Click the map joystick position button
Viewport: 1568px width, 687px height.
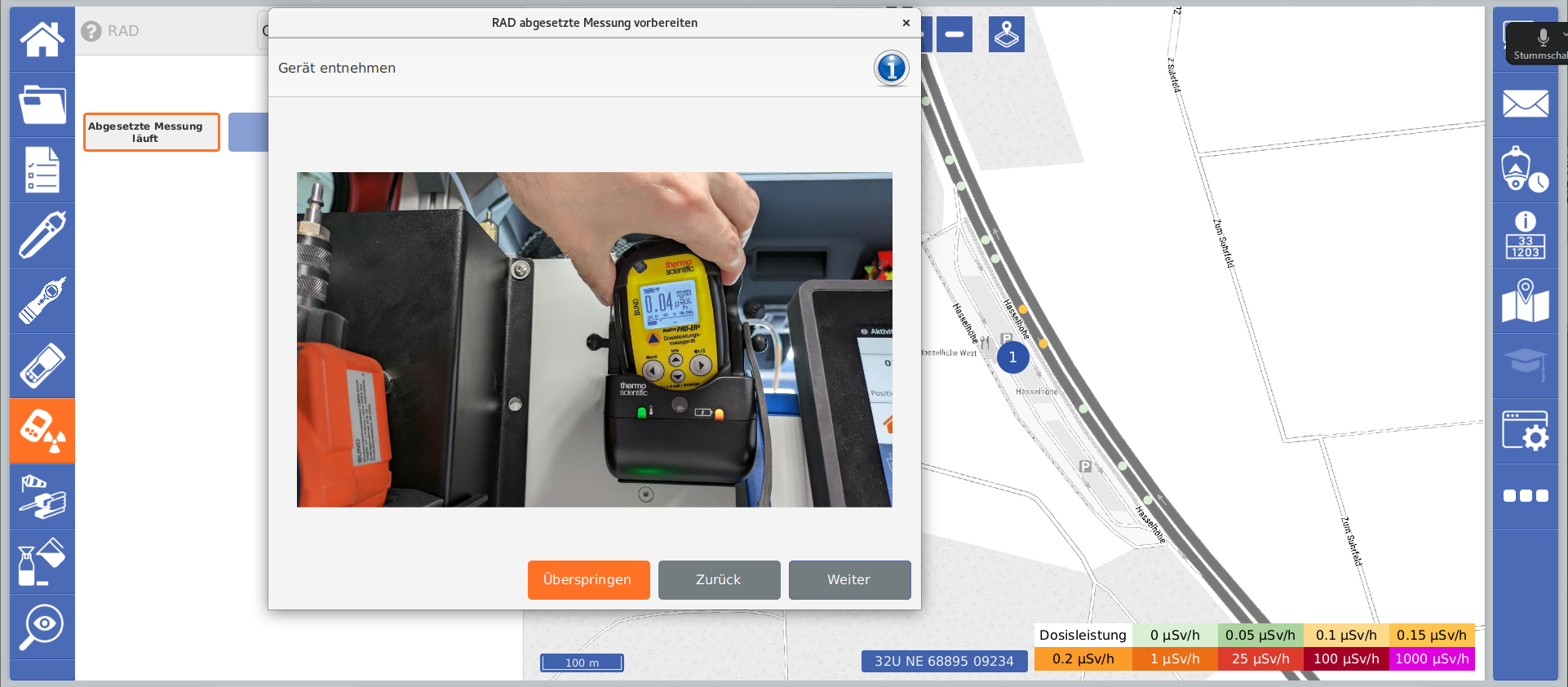coord(1007,34)
